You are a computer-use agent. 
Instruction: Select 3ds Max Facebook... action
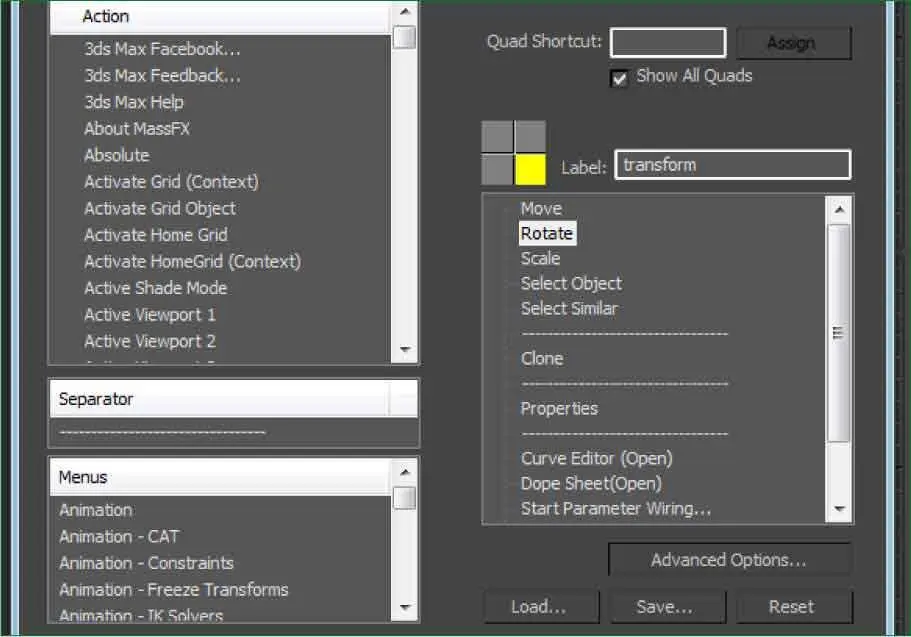tap(162, 49)
